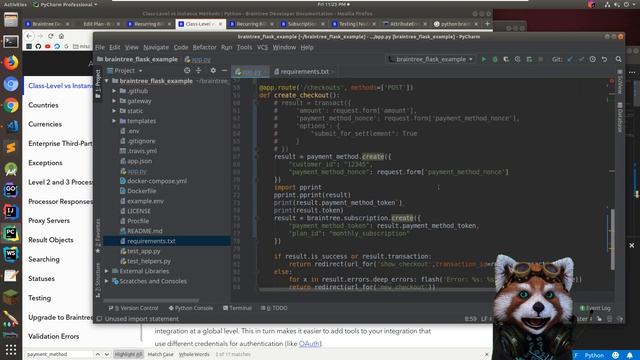Toggle Match Case in Firefox find bar

160,354
